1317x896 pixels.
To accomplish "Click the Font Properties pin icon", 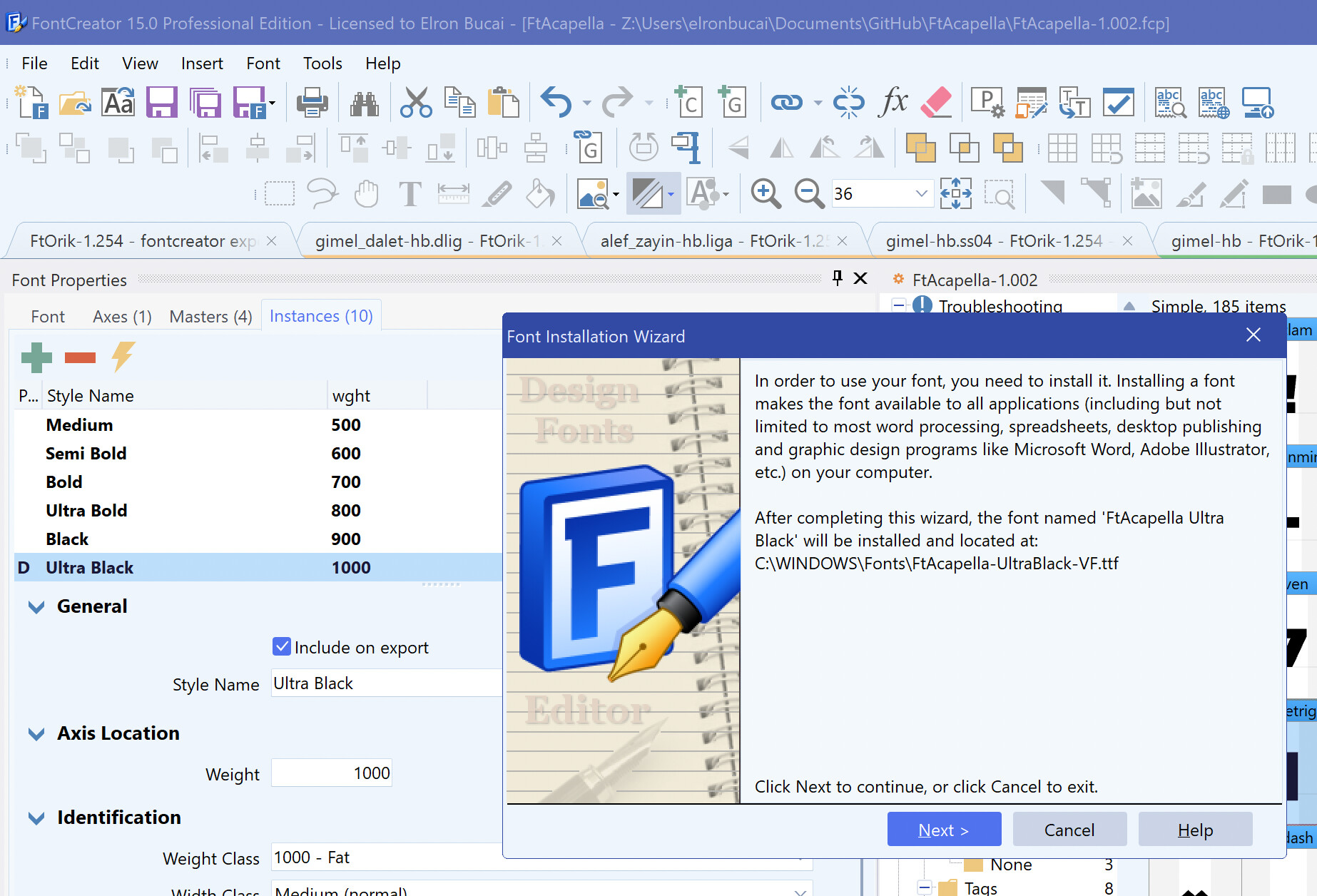I will tap(838, 278).
